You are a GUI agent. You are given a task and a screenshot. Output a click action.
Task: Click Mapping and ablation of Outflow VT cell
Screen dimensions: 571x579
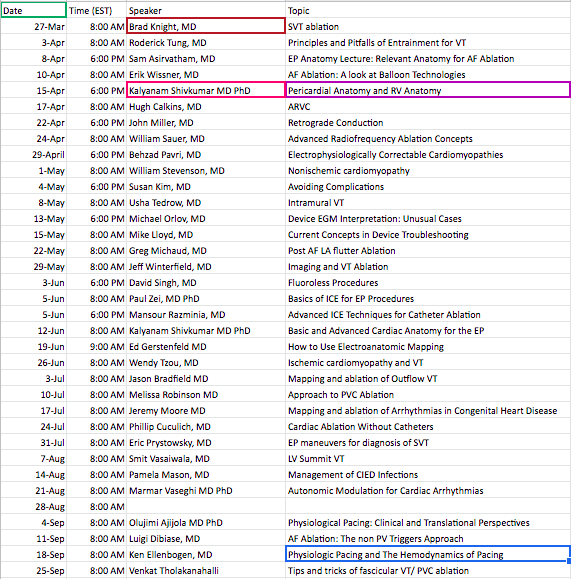pos(428,378)
